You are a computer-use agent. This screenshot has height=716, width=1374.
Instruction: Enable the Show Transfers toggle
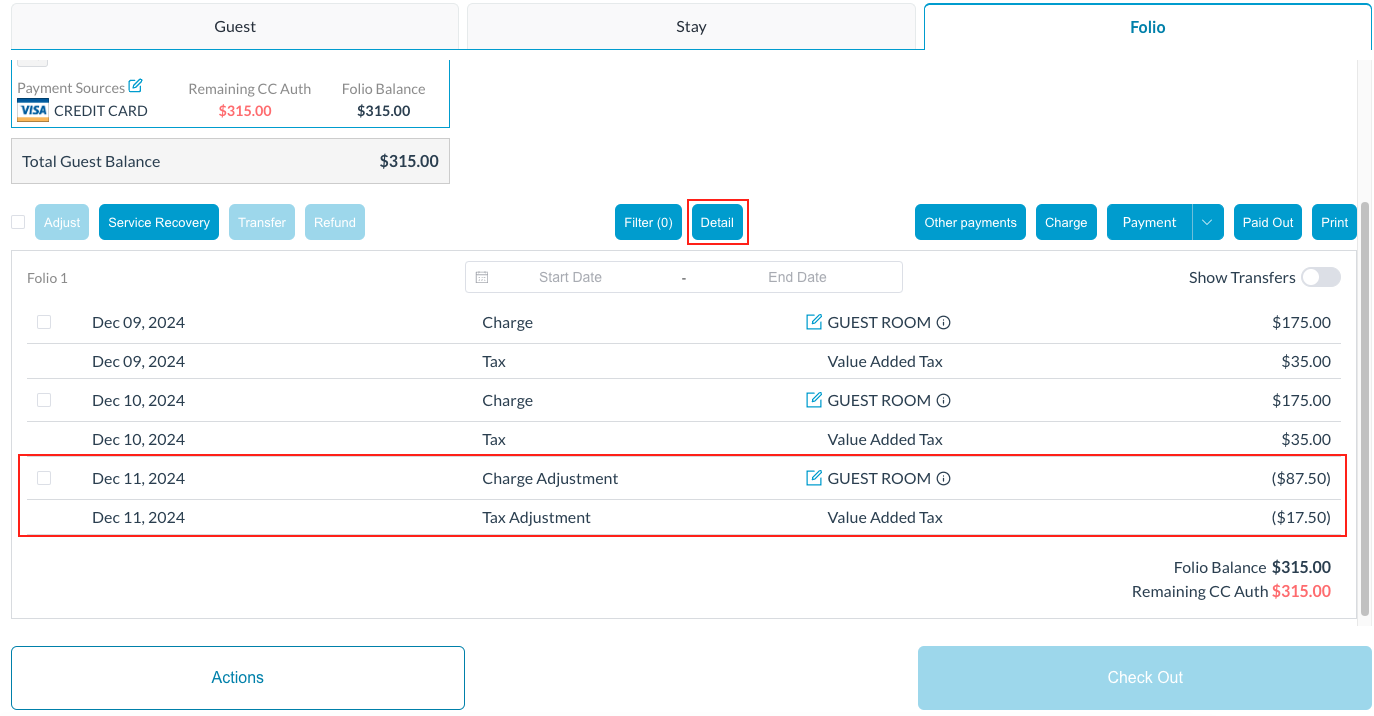(x=1320, y=277)
